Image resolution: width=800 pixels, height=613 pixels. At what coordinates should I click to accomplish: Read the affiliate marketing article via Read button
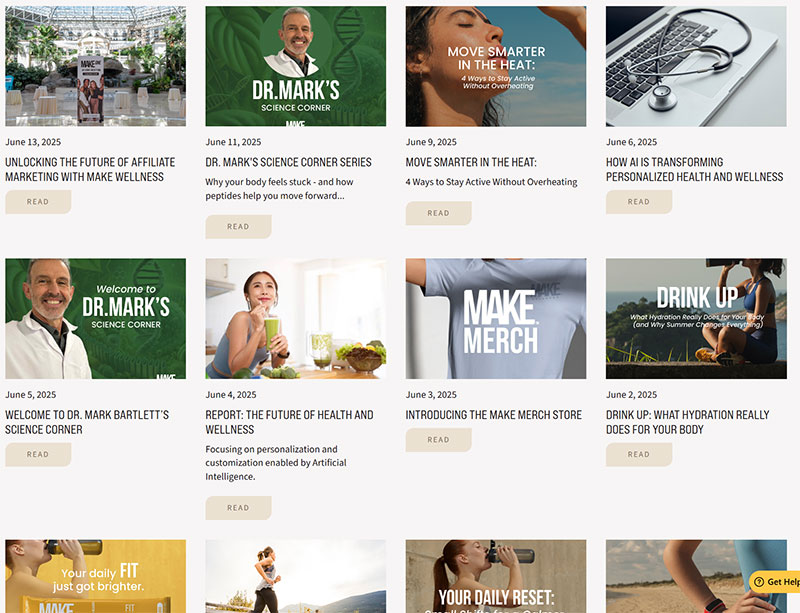click(38, 202)
